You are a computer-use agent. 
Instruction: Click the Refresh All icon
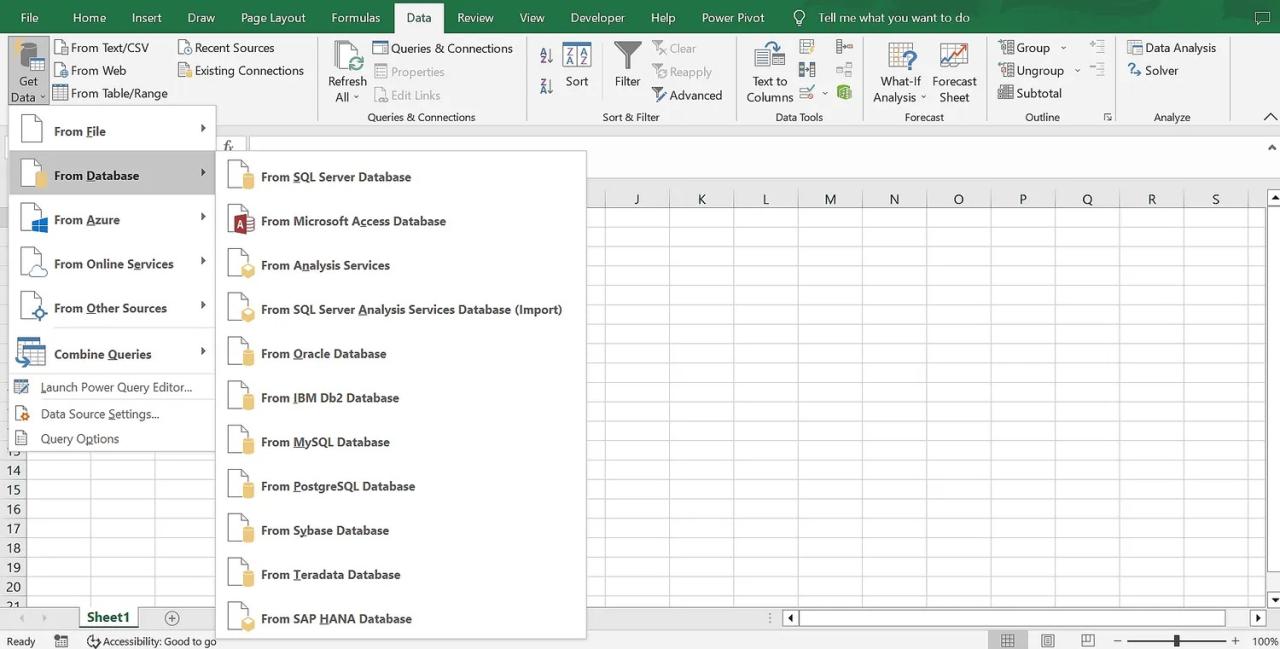pos(347,56)
